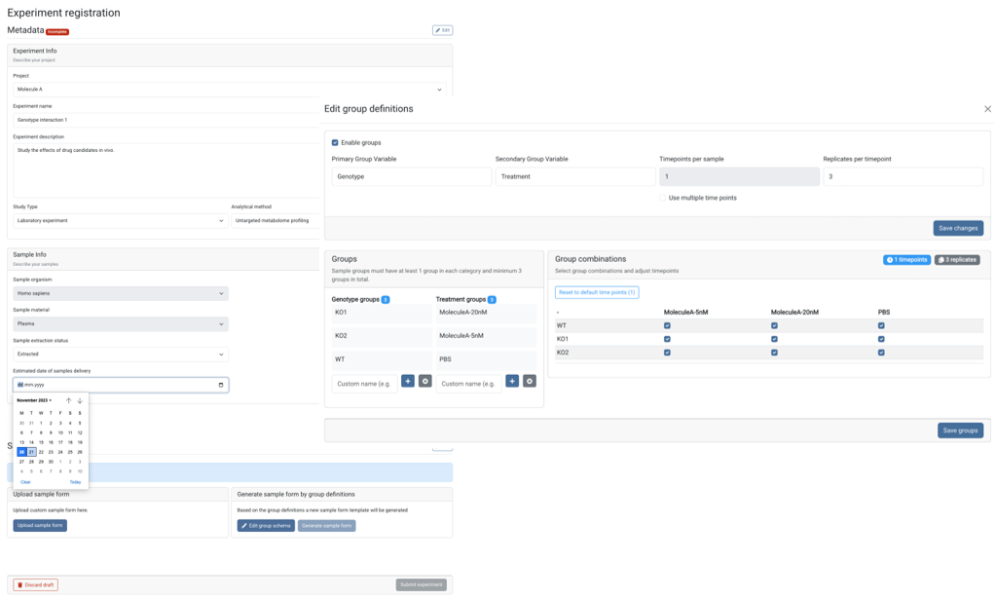Check Use multiple time points
Viewport: 995px width, 600px height.
pyautogui.click(x=663, y=198)
